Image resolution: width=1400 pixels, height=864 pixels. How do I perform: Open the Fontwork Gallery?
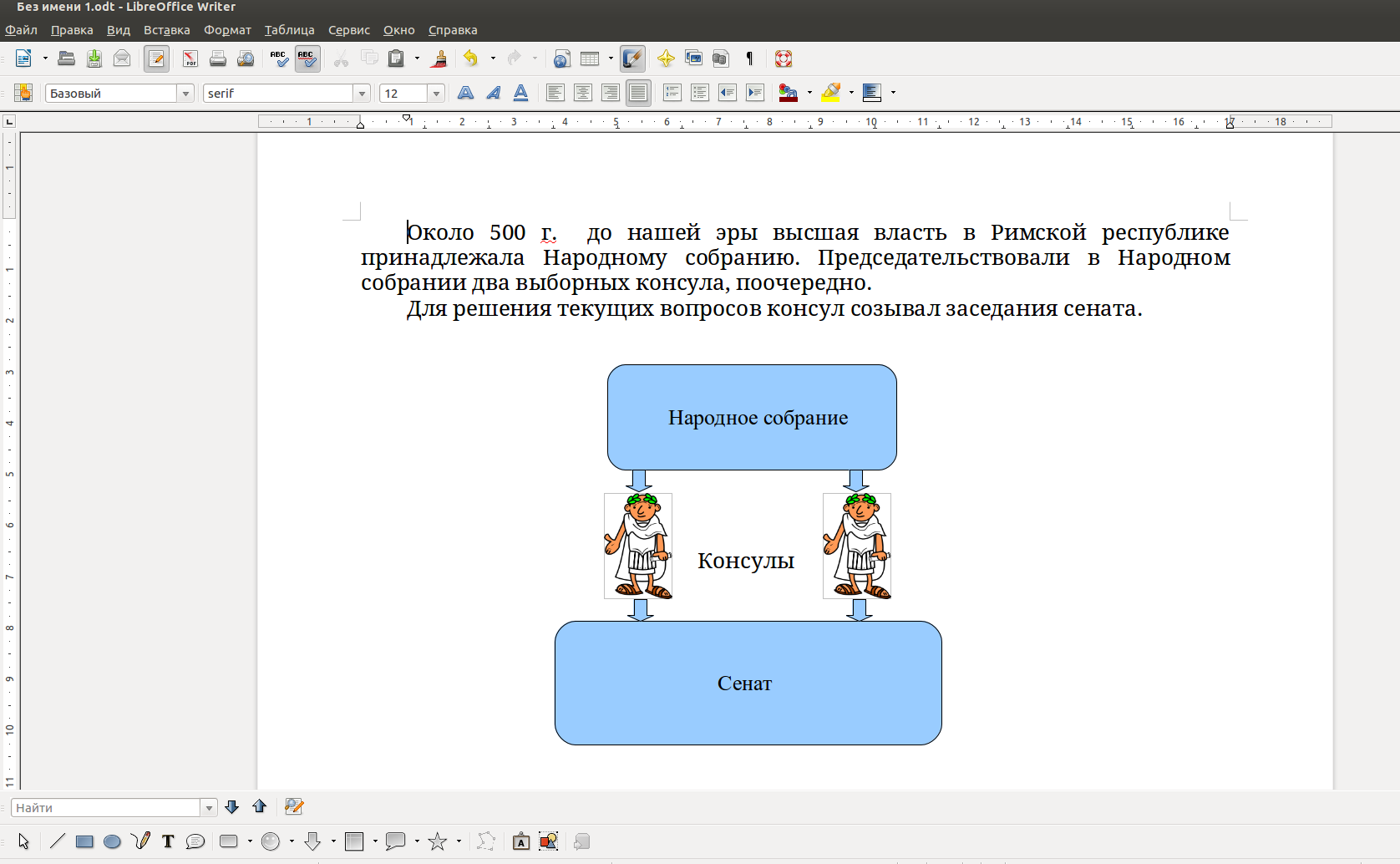coord(520,841)
